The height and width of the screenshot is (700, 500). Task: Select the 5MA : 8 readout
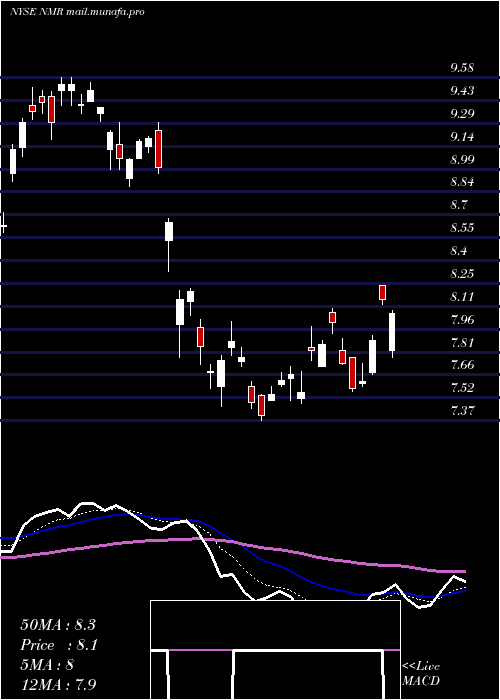(47, 665)
